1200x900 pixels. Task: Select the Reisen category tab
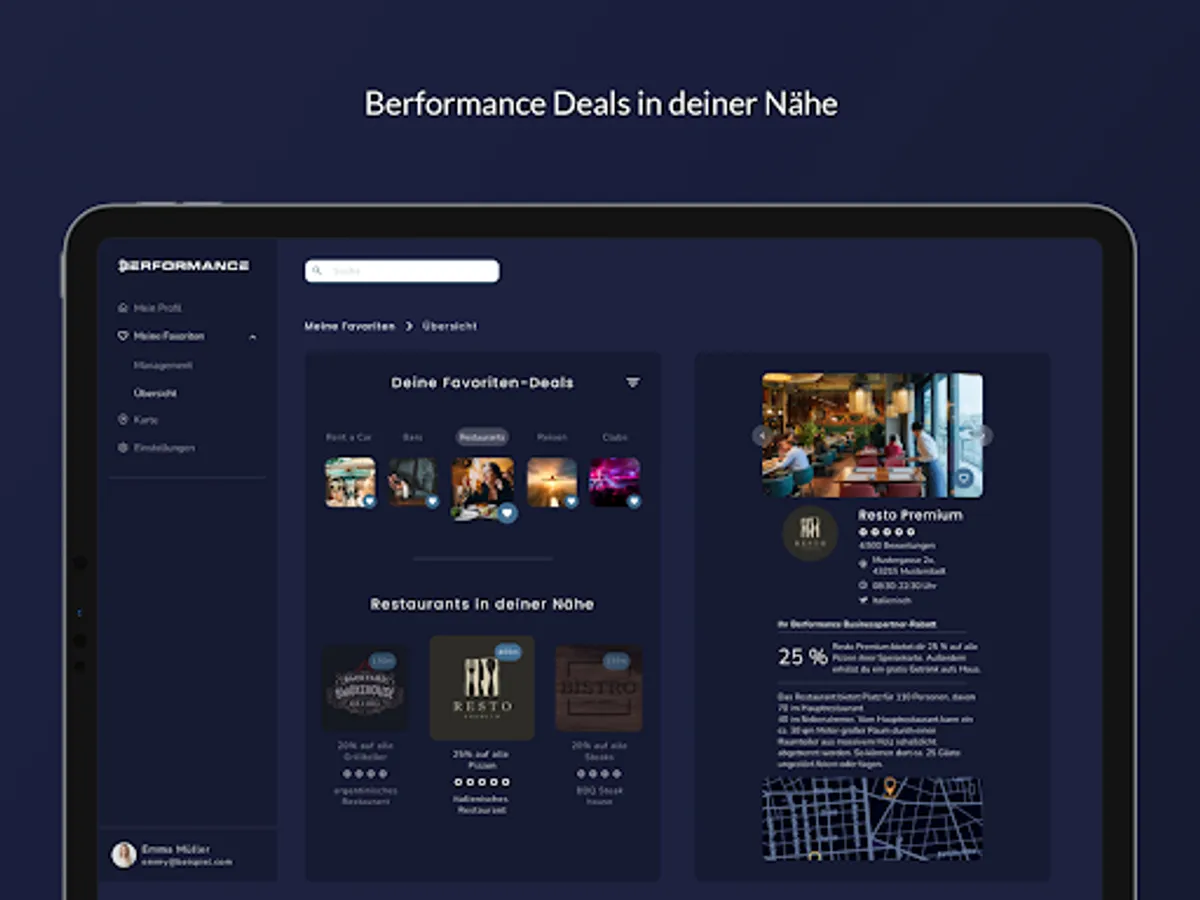click(x=552, y=437)
